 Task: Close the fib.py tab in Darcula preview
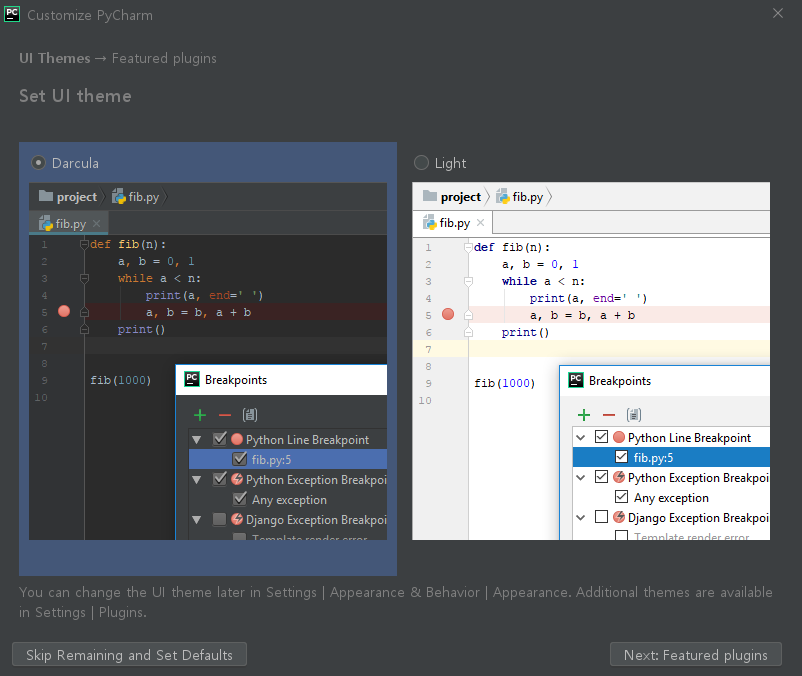[97, 223]
